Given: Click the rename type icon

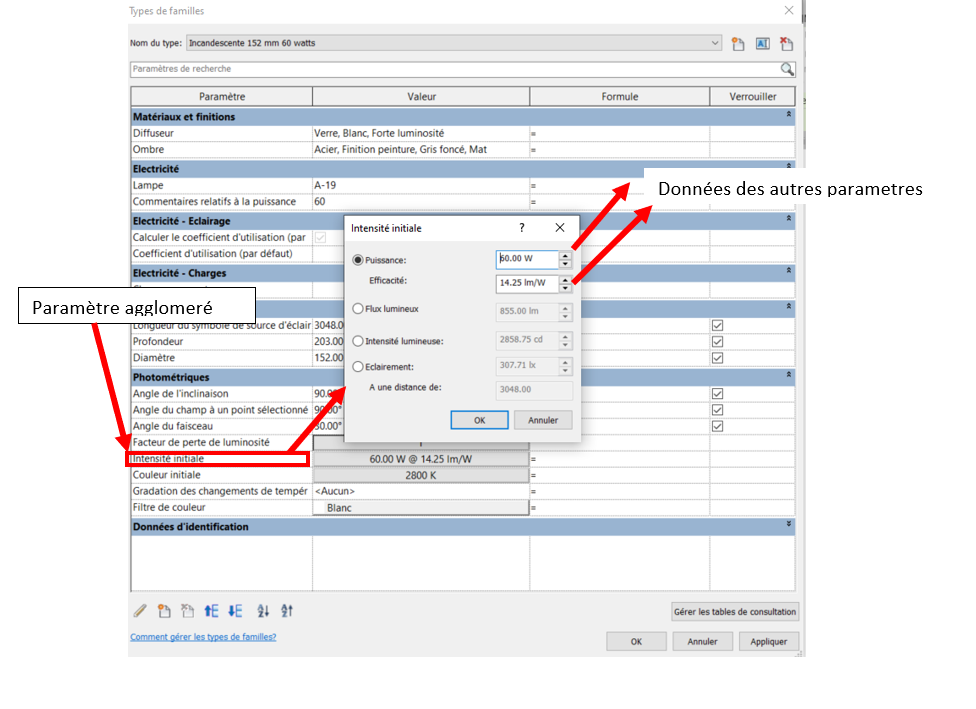Looking at the screenshot, I should 762,44.
